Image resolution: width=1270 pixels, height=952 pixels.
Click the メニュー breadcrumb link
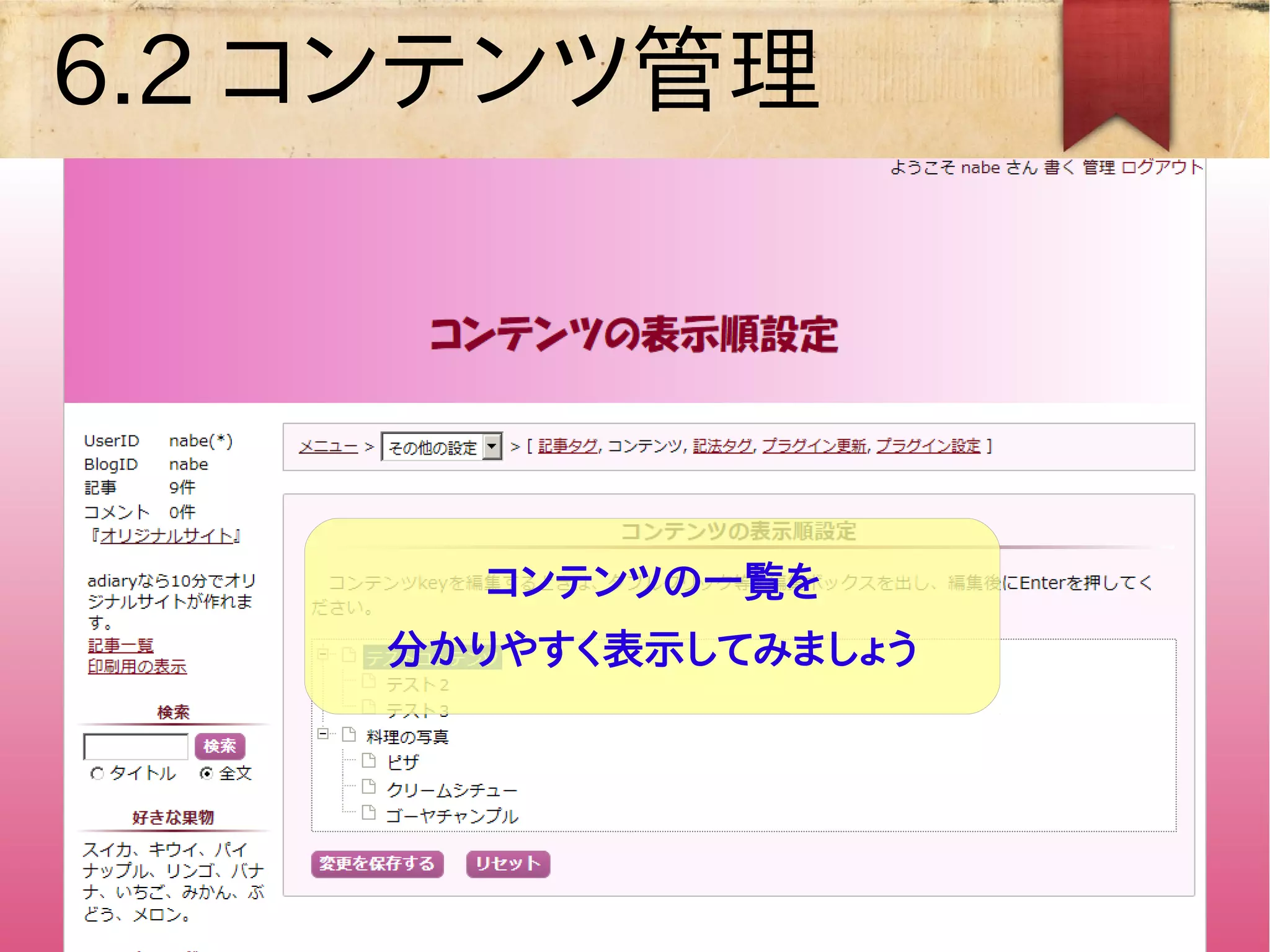(328, 446)
